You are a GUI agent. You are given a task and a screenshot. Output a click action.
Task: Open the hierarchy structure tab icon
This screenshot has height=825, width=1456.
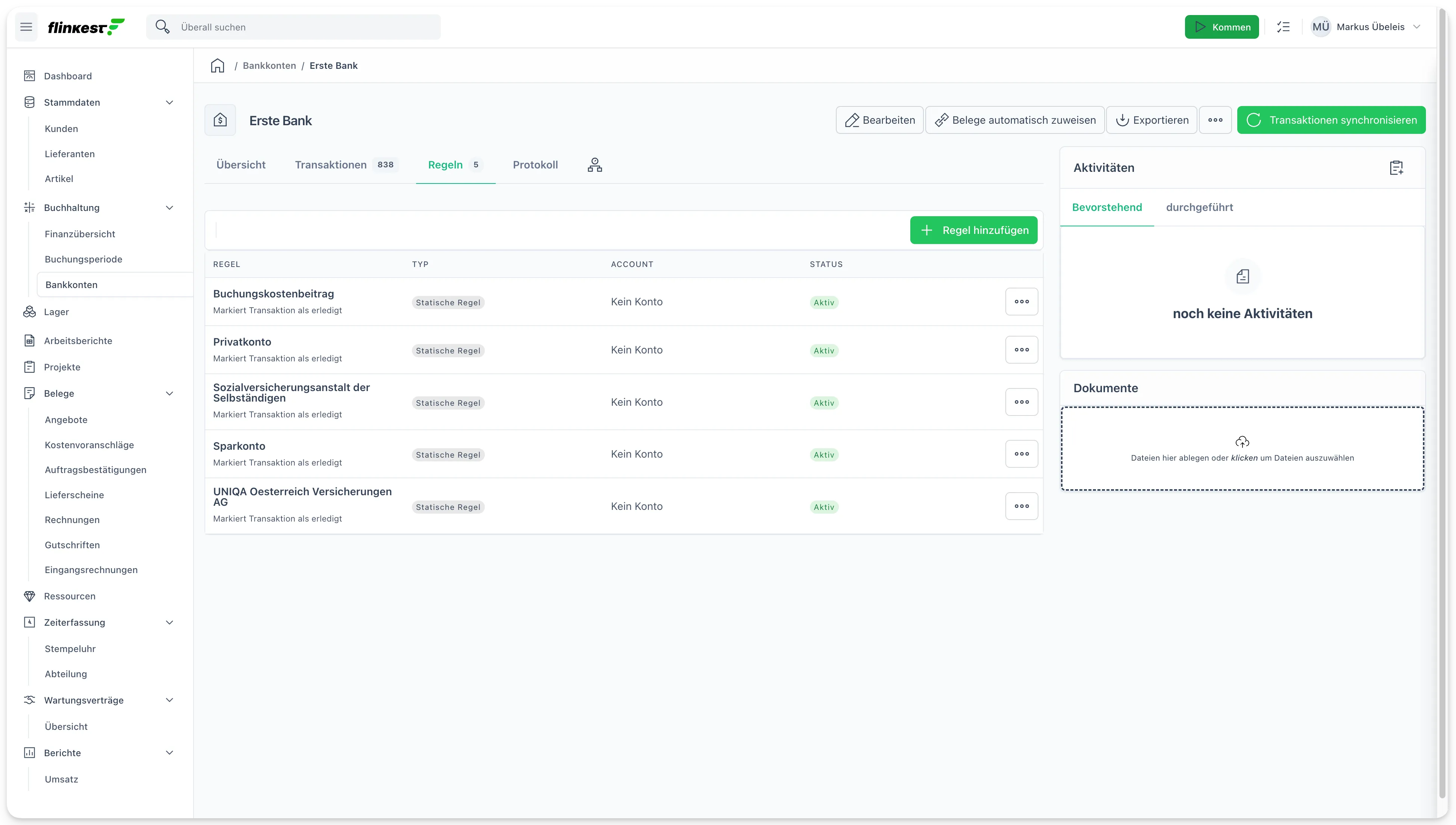595,165
